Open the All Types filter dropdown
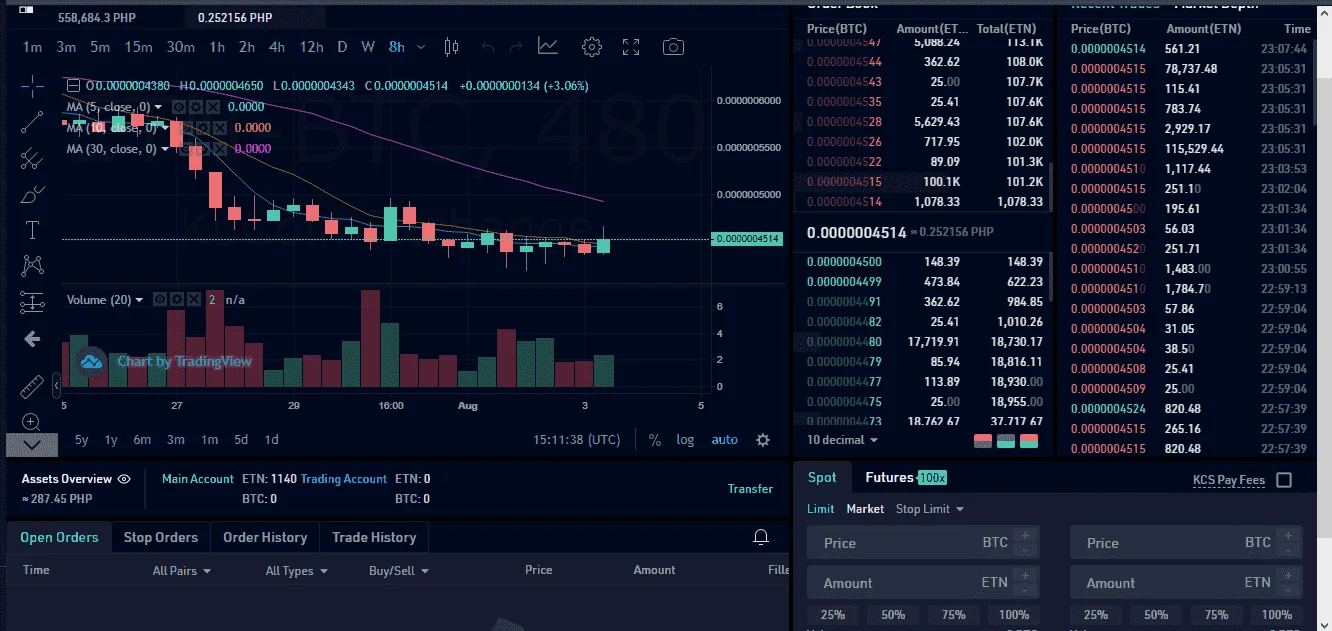This screenshot has width=1332, height=631. tap(297, 570)
